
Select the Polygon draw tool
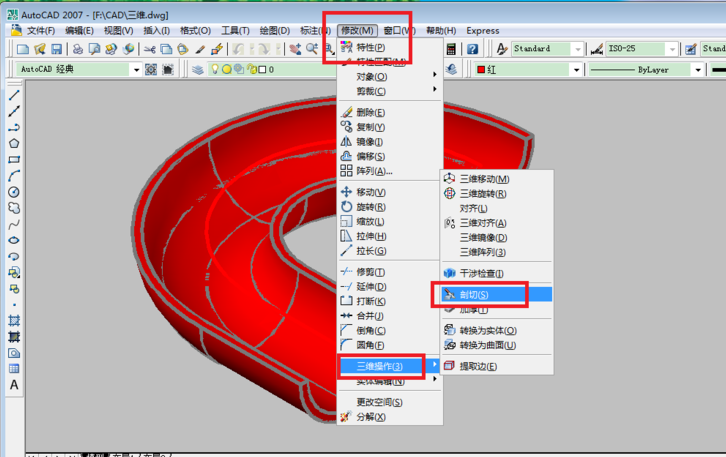pos(14,143)
